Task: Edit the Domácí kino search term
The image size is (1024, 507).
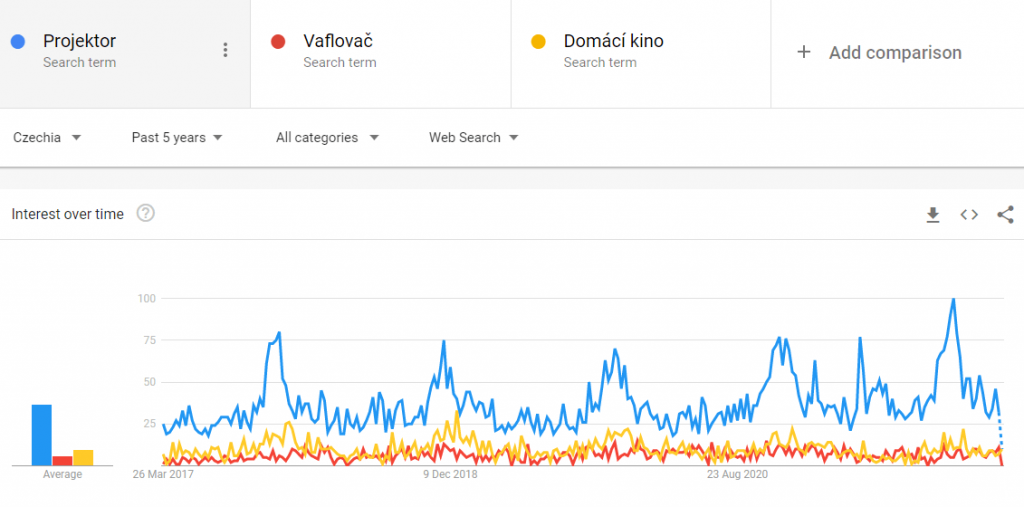Action: pyautogui.click(x=613, y=42)
